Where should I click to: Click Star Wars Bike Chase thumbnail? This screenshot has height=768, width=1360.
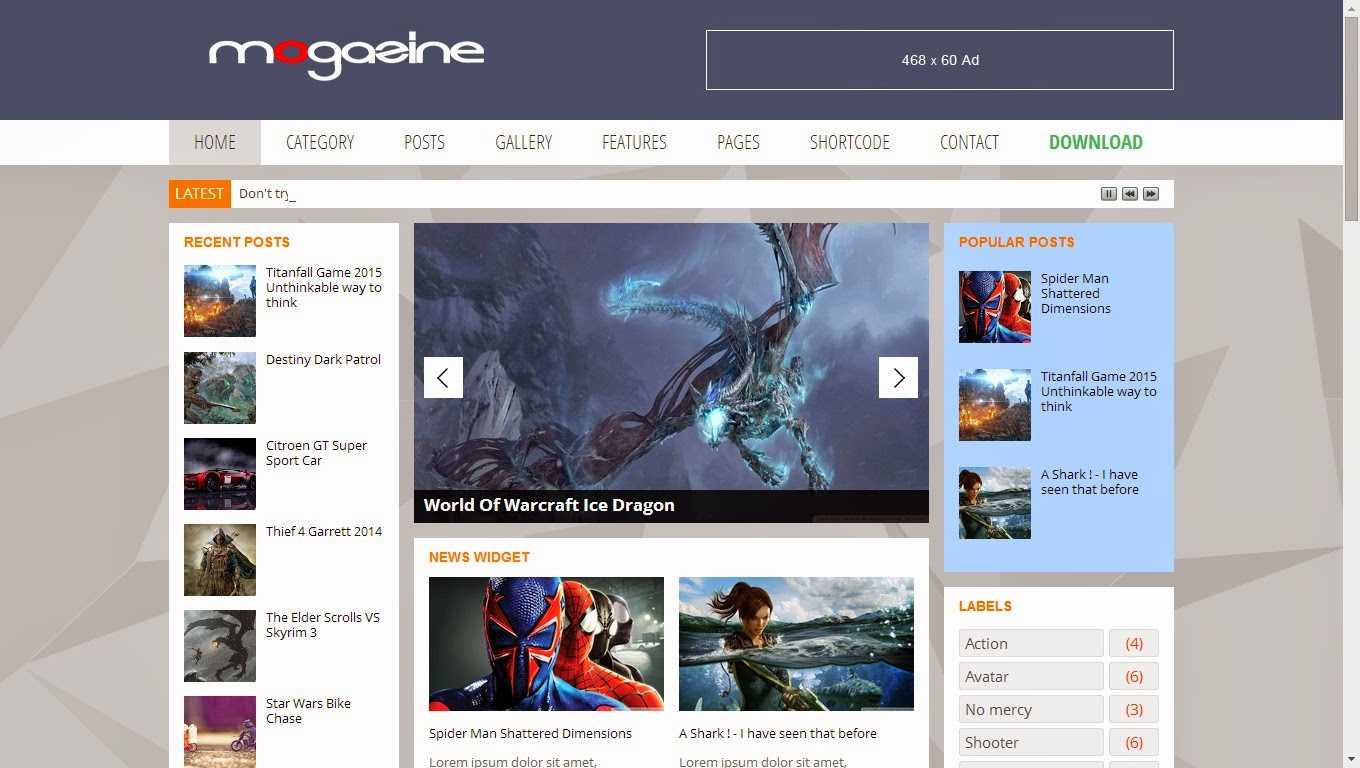220,732
